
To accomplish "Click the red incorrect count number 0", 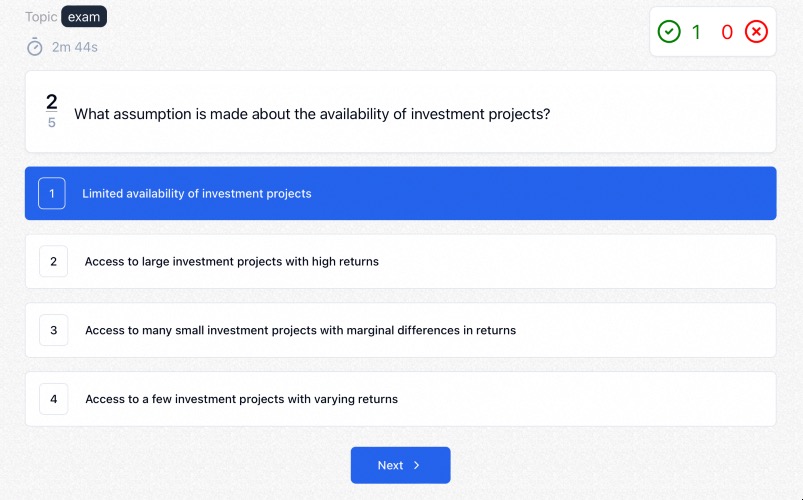I will (x=727, y=32).
